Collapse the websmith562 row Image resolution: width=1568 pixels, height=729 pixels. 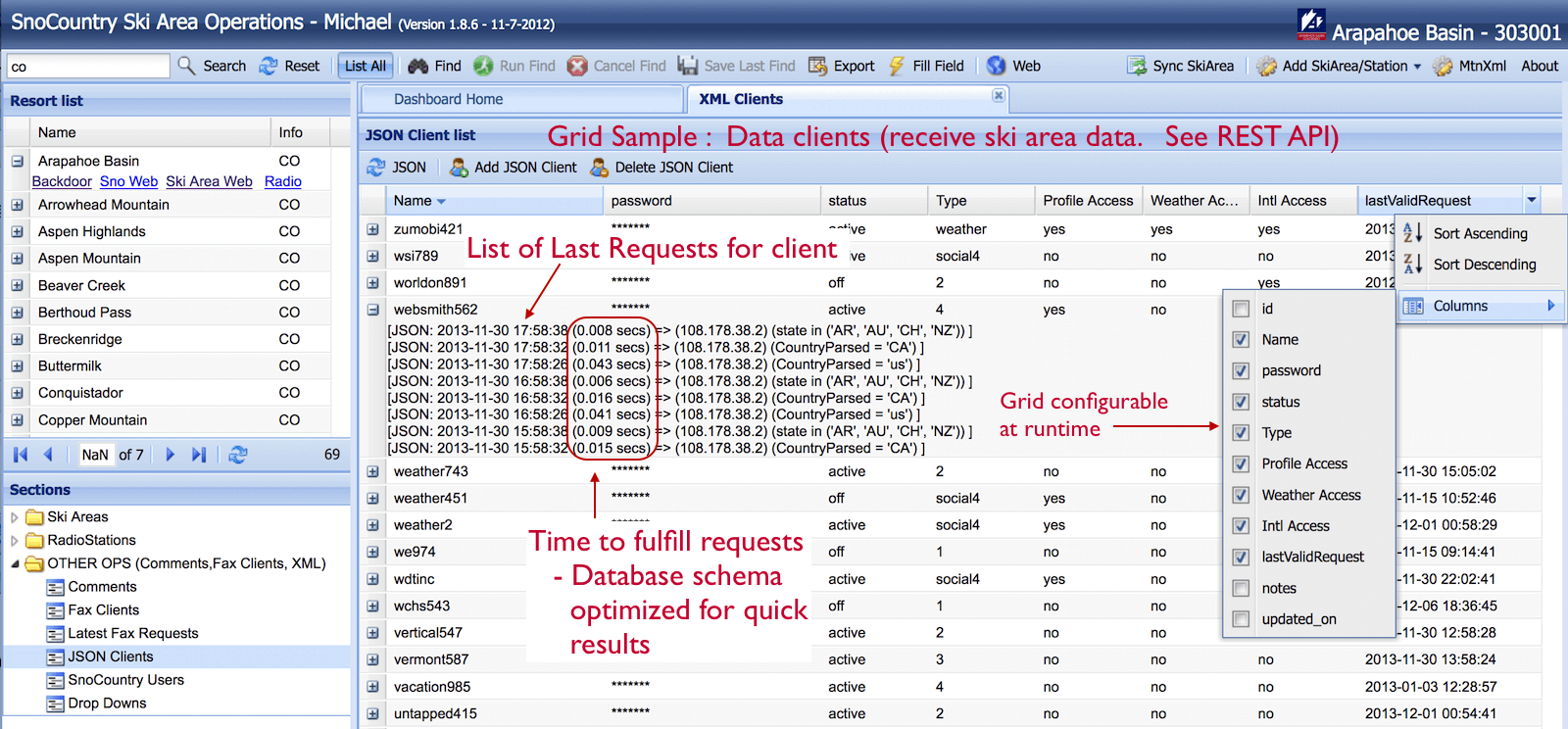point(372,310)
